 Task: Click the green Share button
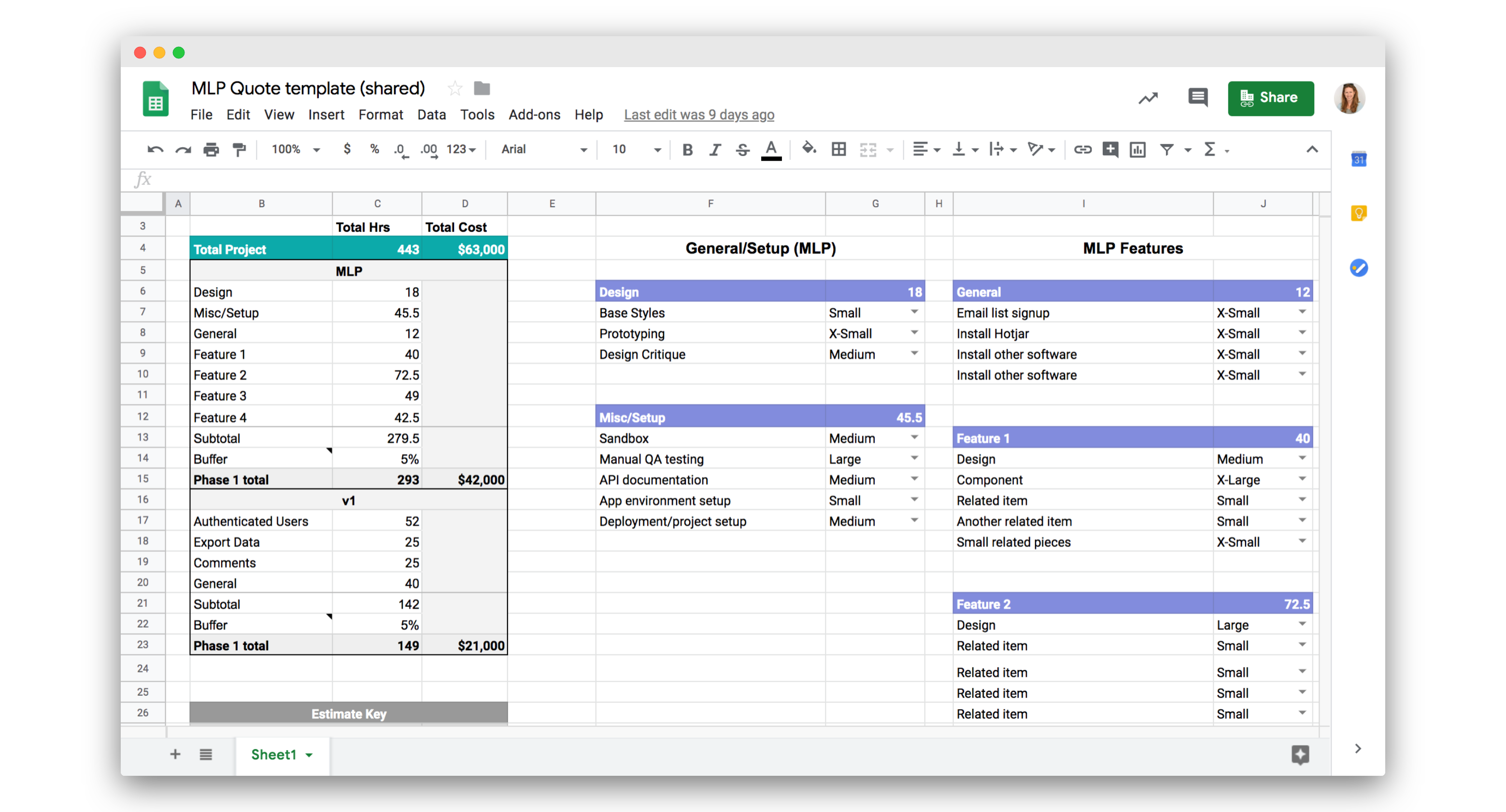[1270, 98]
